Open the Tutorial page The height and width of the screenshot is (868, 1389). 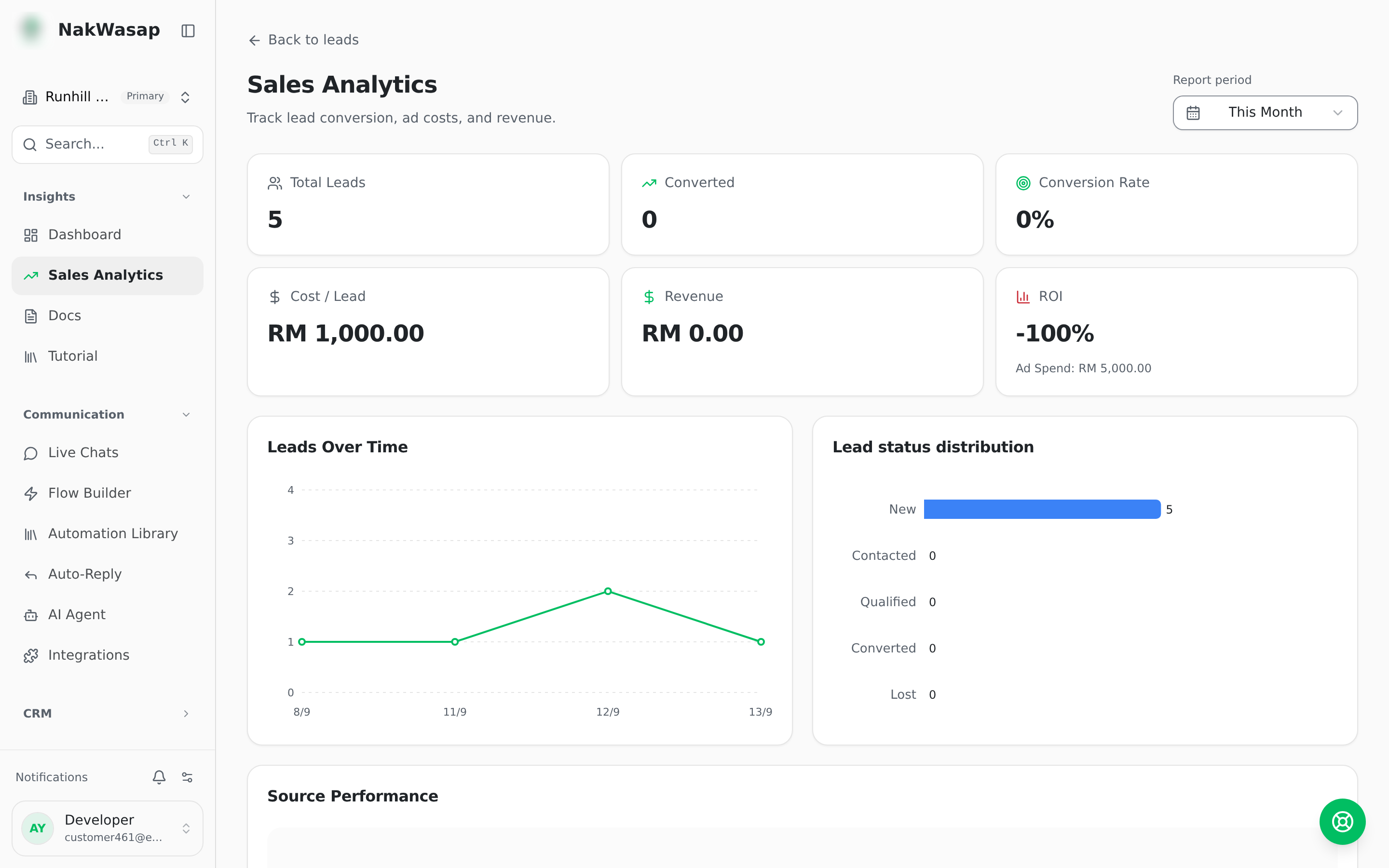108,356
